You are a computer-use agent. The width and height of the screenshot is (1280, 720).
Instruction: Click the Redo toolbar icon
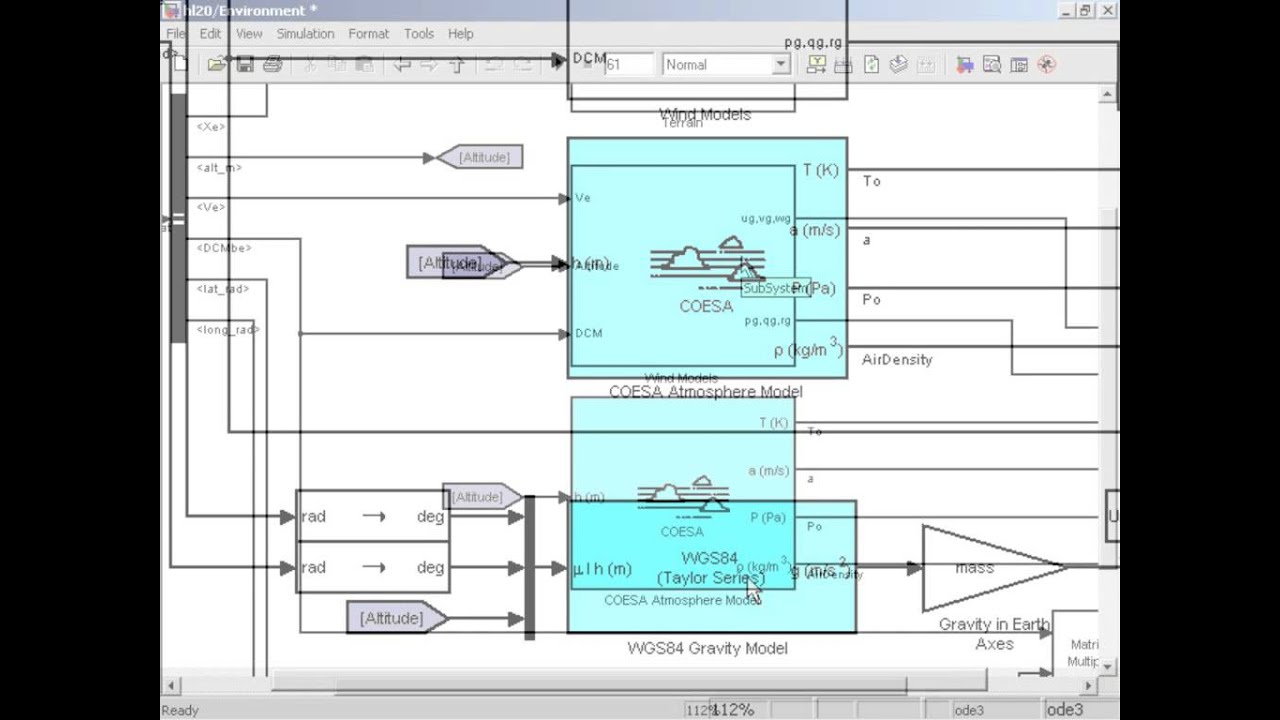521,64
